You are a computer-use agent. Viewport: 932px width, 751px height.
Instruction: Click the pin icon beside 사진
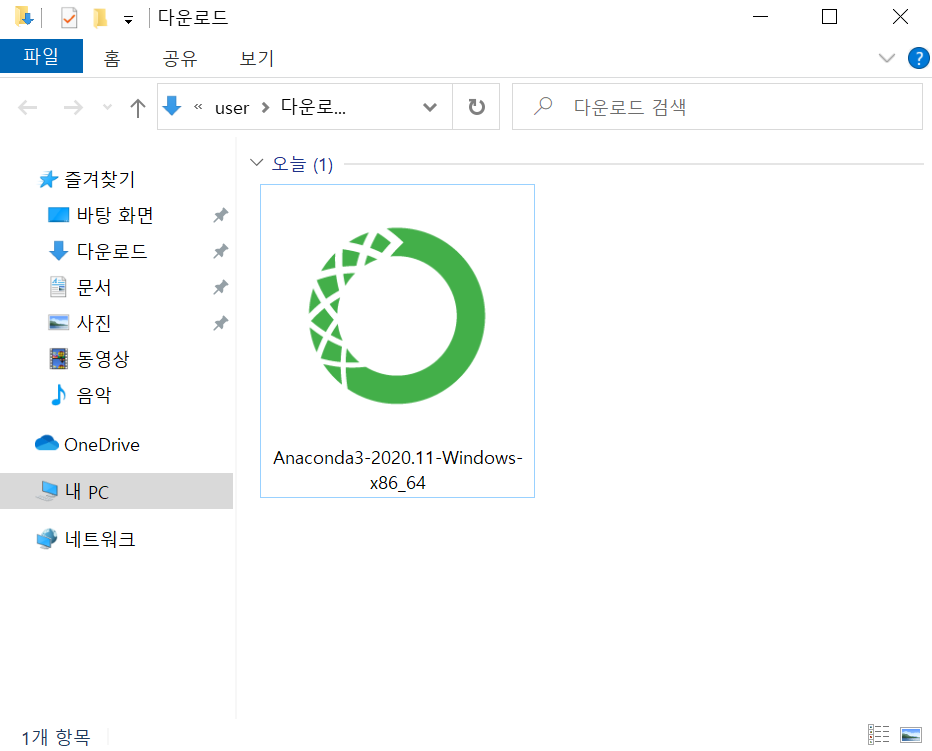coord(221,323)
